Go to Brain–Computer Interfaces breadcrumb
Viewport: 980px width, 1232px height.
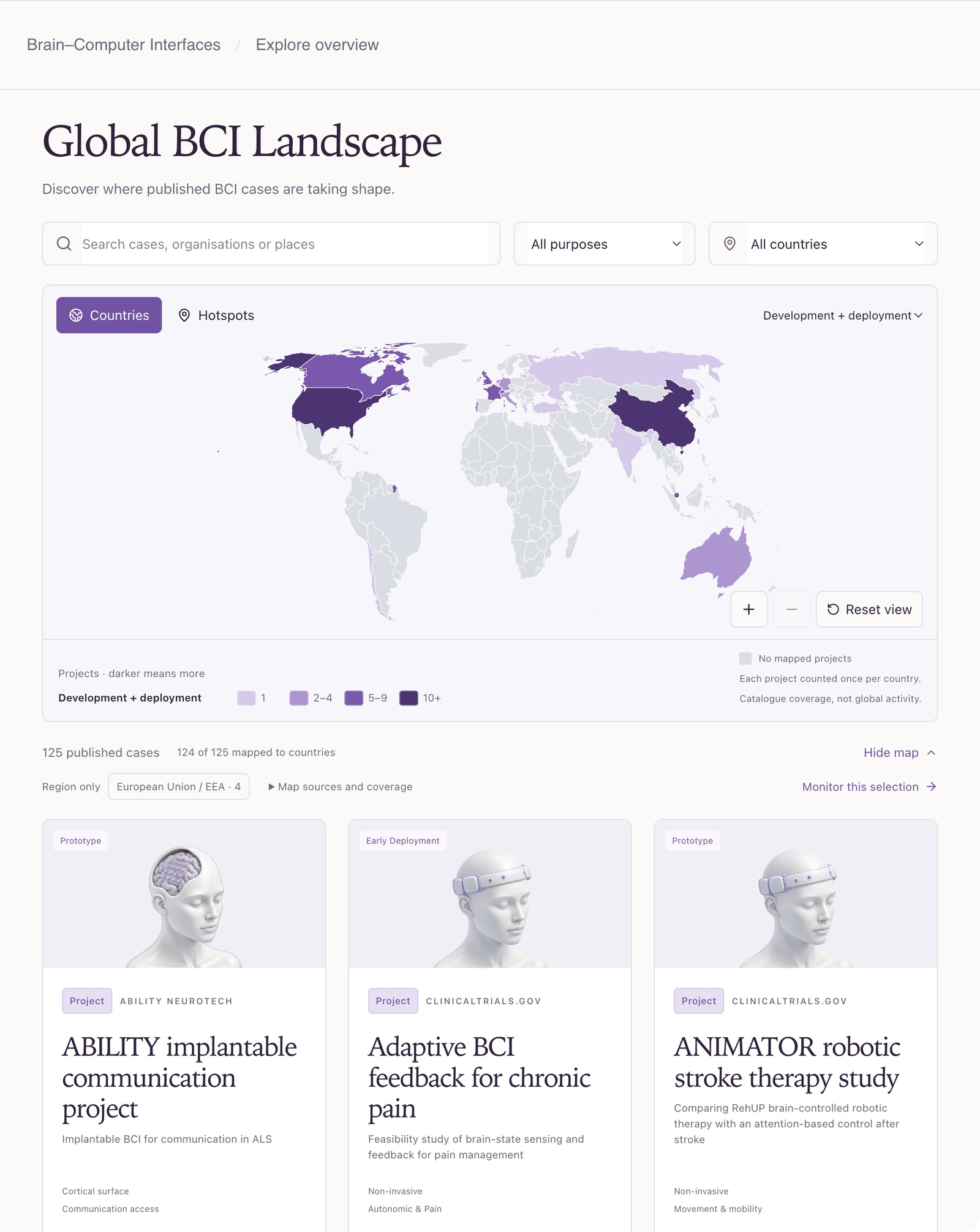pyautogui.click(x=124, y=45)
